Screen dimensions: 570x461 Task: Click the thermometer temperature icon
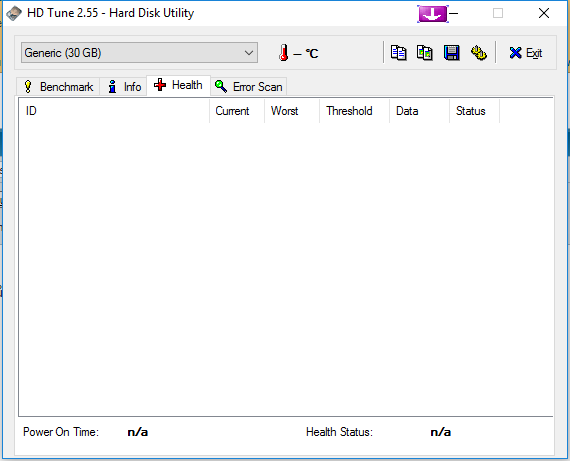[x=284, y=53]
